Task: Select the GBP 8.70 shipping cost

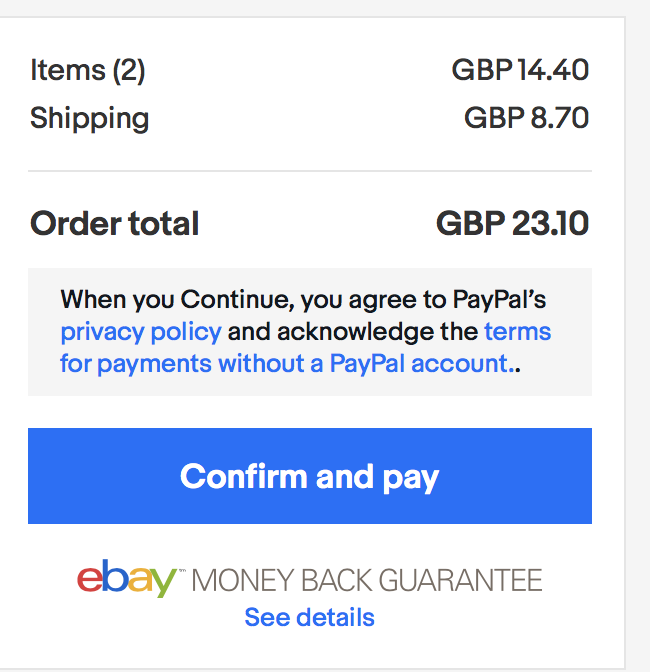Action: [526, 118]
